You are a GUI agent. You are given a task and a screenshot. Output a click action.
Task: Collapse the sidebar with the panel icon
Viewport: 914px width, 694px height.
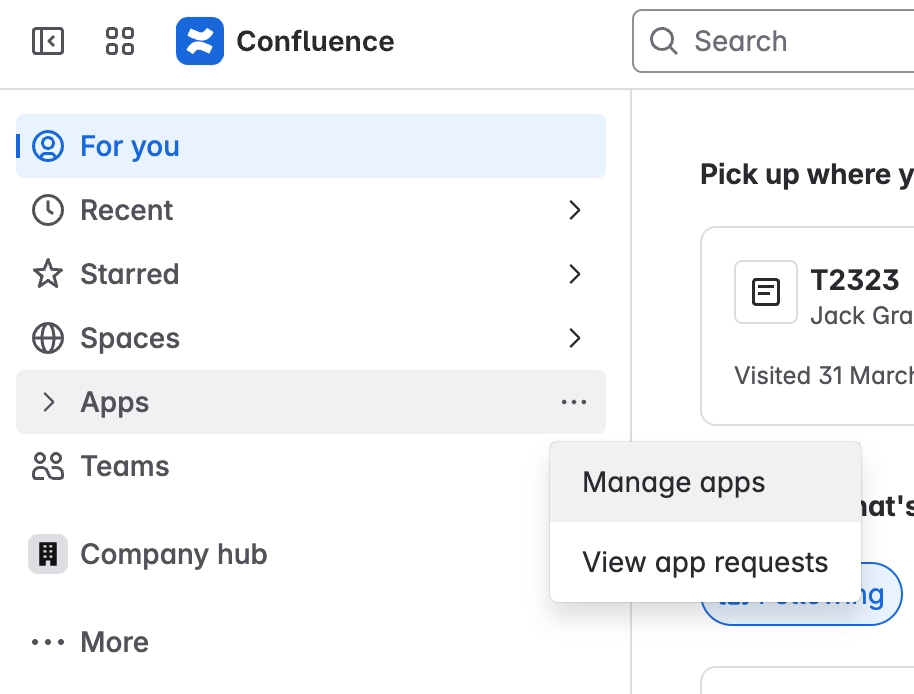(47, 41)
